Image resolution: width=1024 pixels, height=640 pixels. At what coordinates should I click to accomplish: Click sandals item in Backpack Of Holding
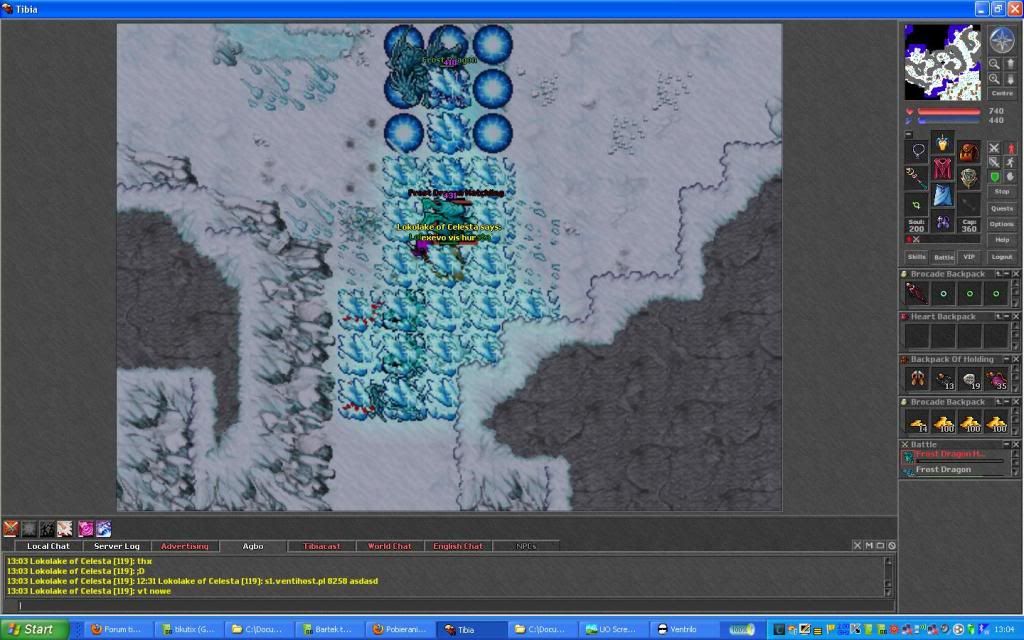pyautogui.click(x=916, y=378)
